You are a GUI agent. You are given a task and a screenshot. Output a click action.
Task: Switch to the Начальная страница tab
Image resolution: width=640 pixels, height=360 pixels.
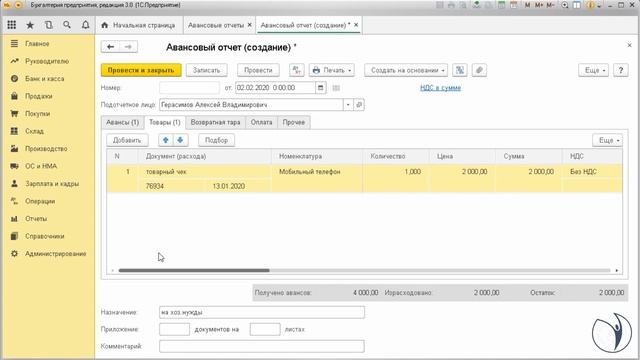coord(139,25)
